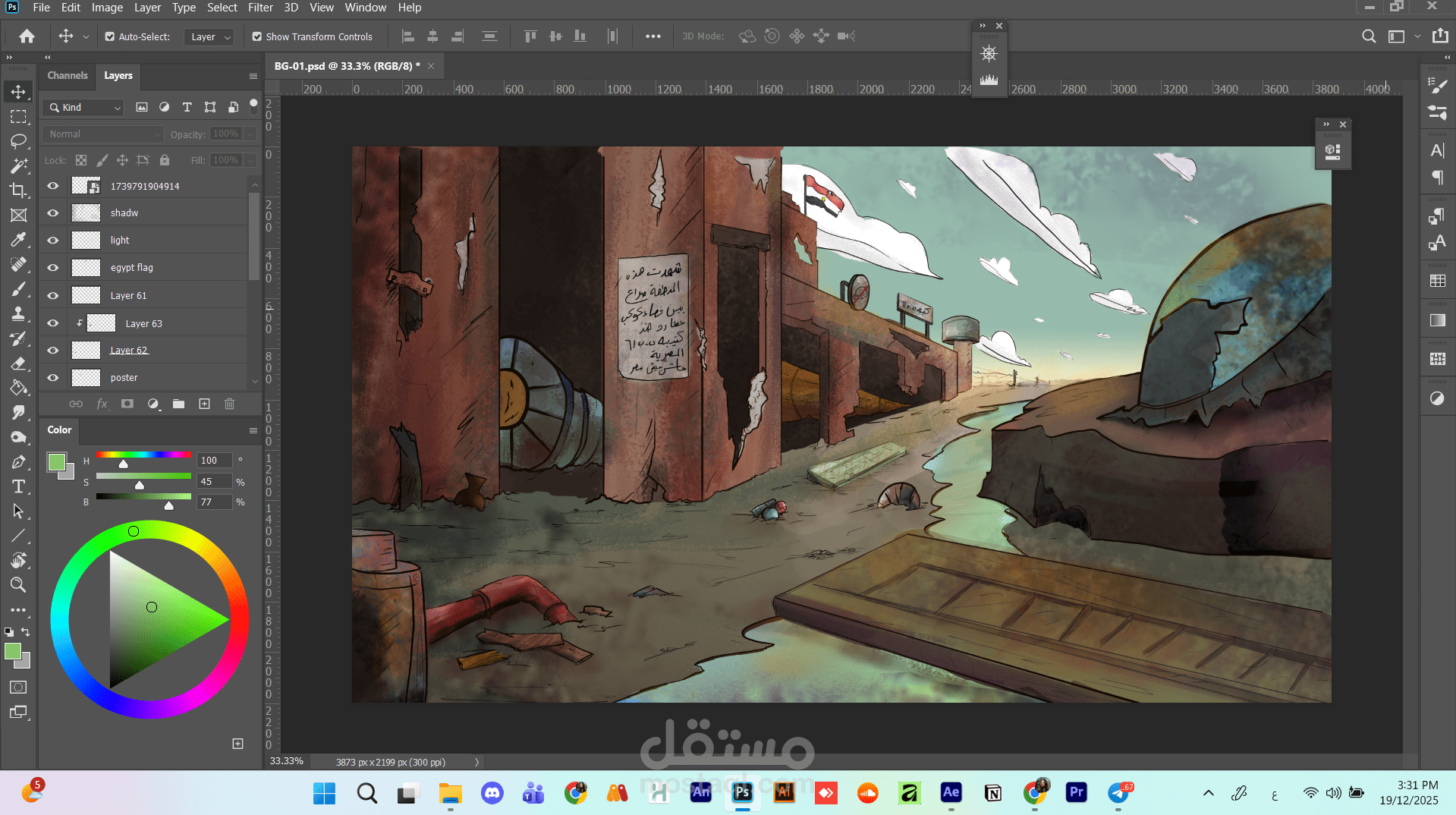Image resolution: width=1456 pixels, height=815 pixels.
Task: Select the Crop tool
Action: tap(18, 190)
